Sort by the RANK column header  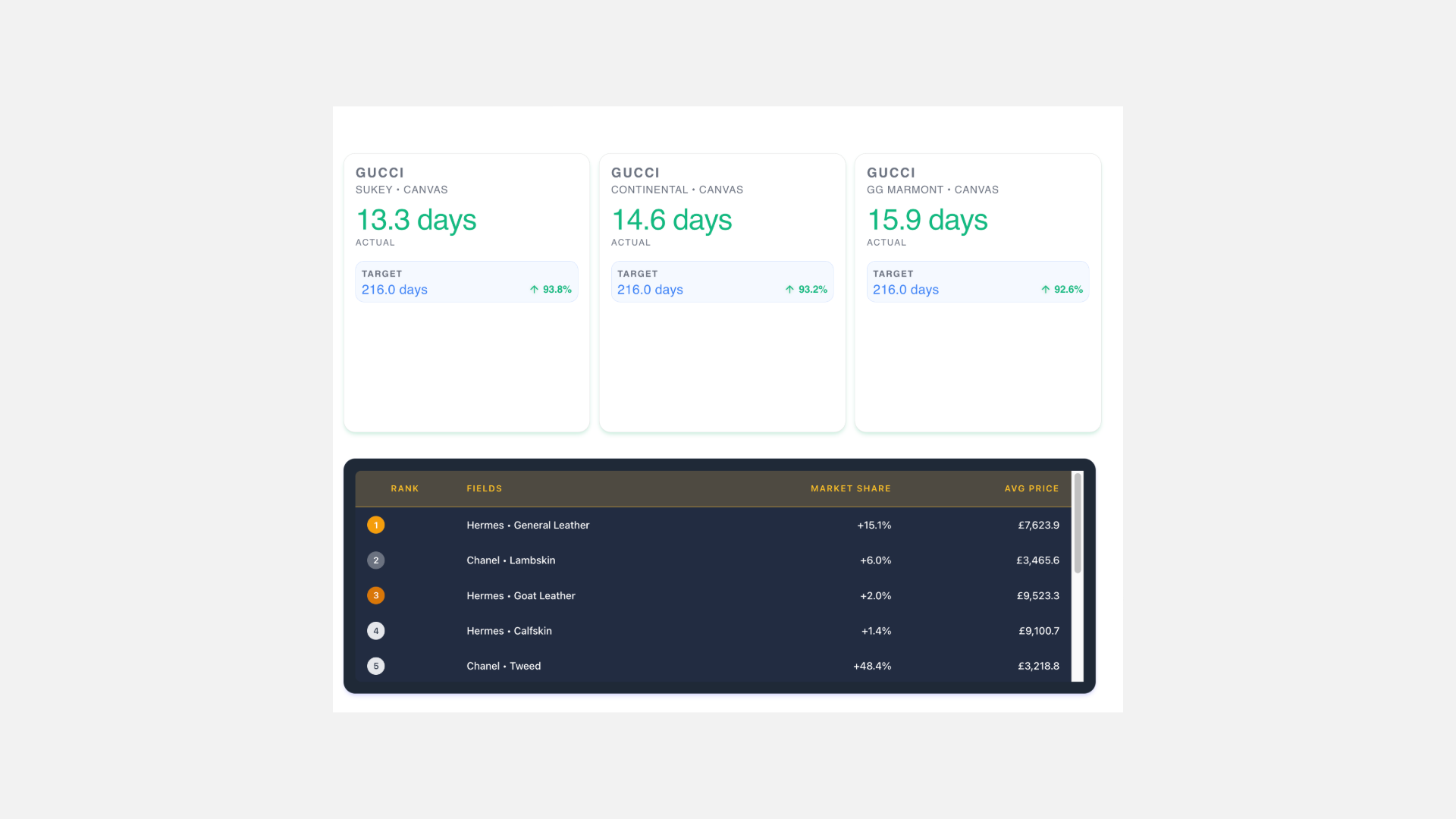click(x=404, y=488)
